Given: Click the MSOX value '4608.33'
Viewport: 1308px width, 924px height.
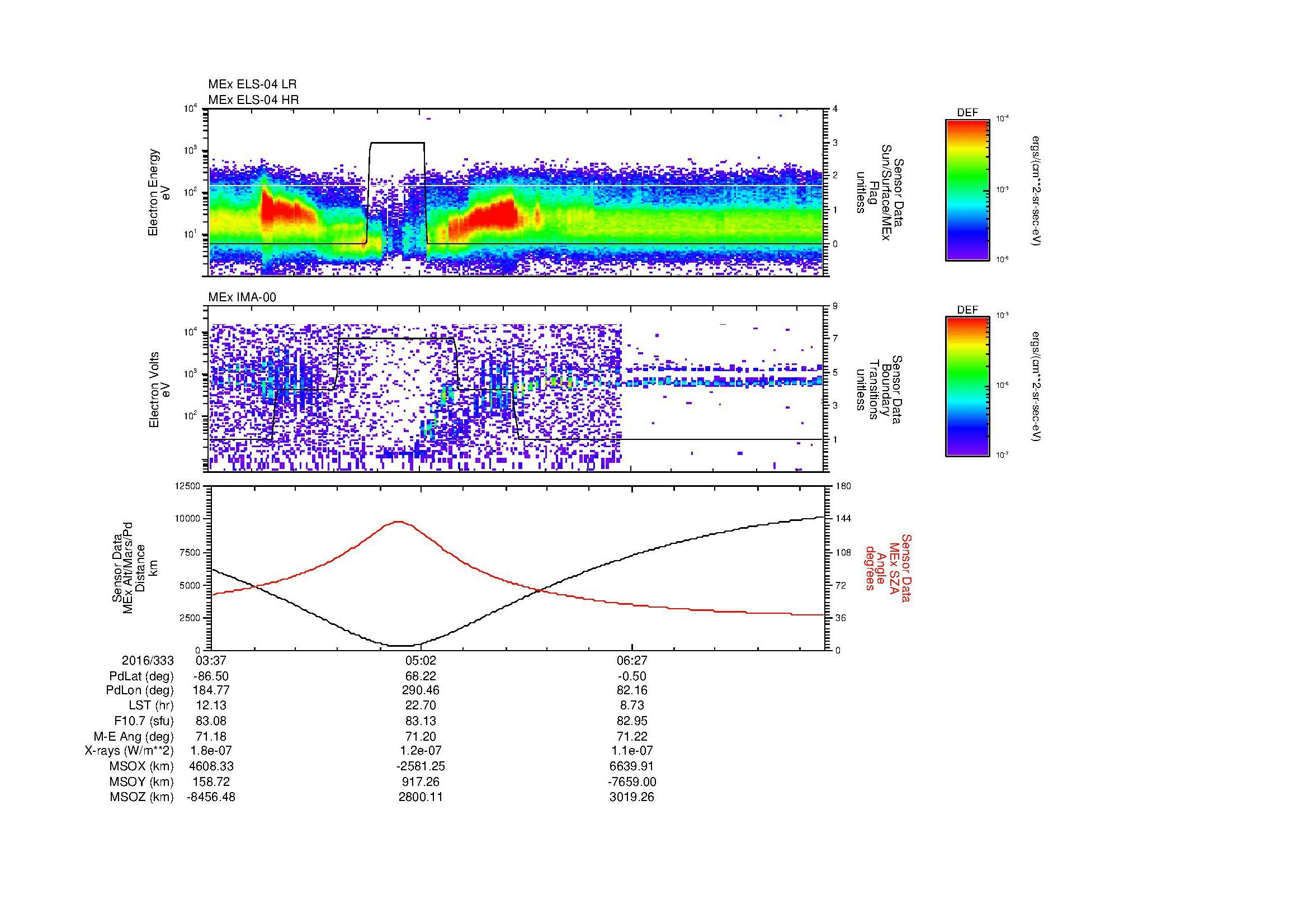Looking at the screenshot, I should point(211,766).
